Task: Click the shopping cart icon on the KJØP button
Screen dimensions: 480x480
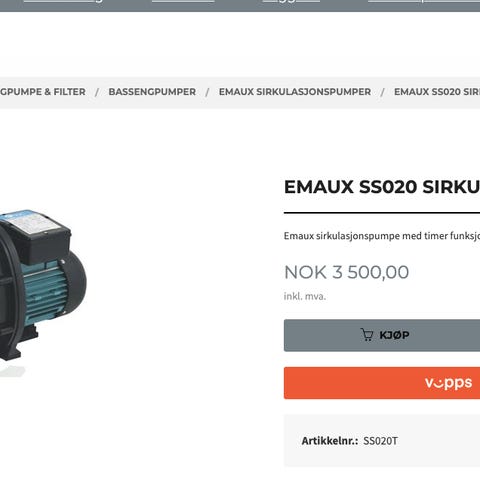Action: (367, 335)
